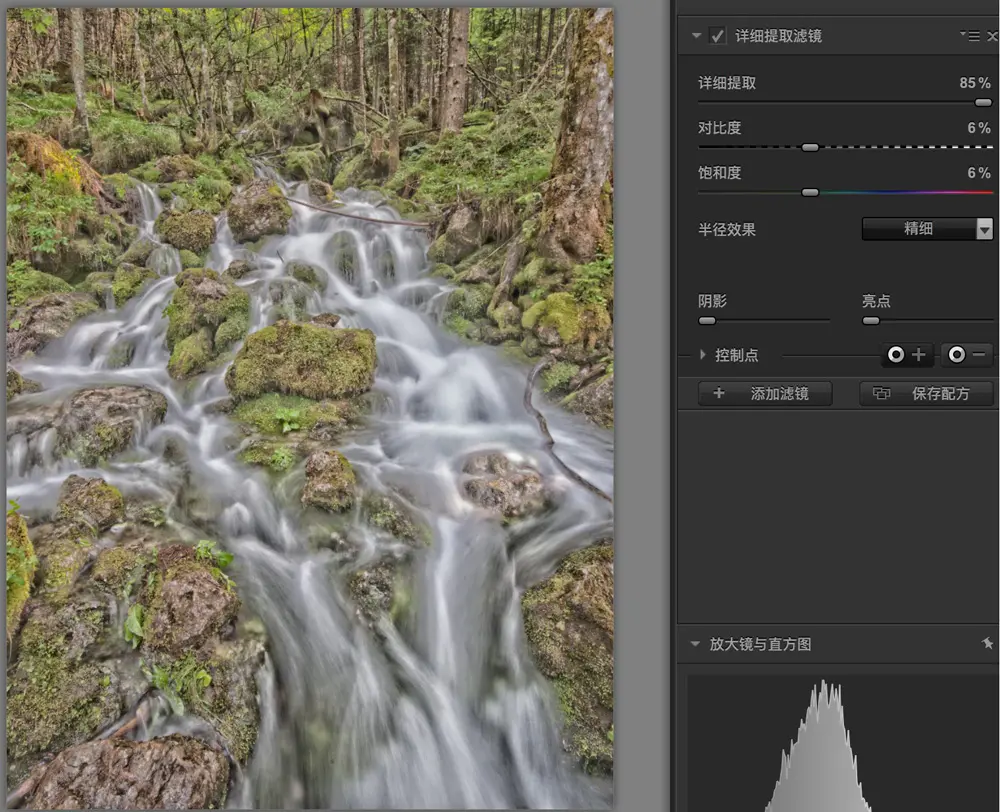Click the 阴影 slider handle
Viewport: 1000px width, 812px height.
(707, 321)
